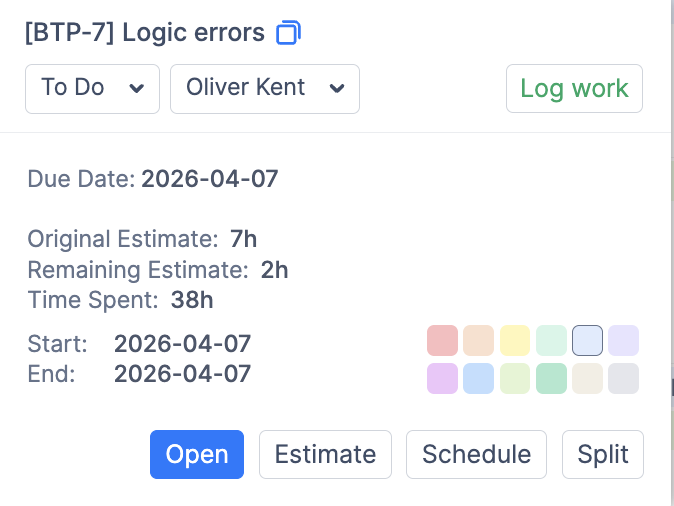Expand the Oliver Kent assignee dropdown
Image resolution: width=674 pixels, height=506 pixels.
(265, 88)
